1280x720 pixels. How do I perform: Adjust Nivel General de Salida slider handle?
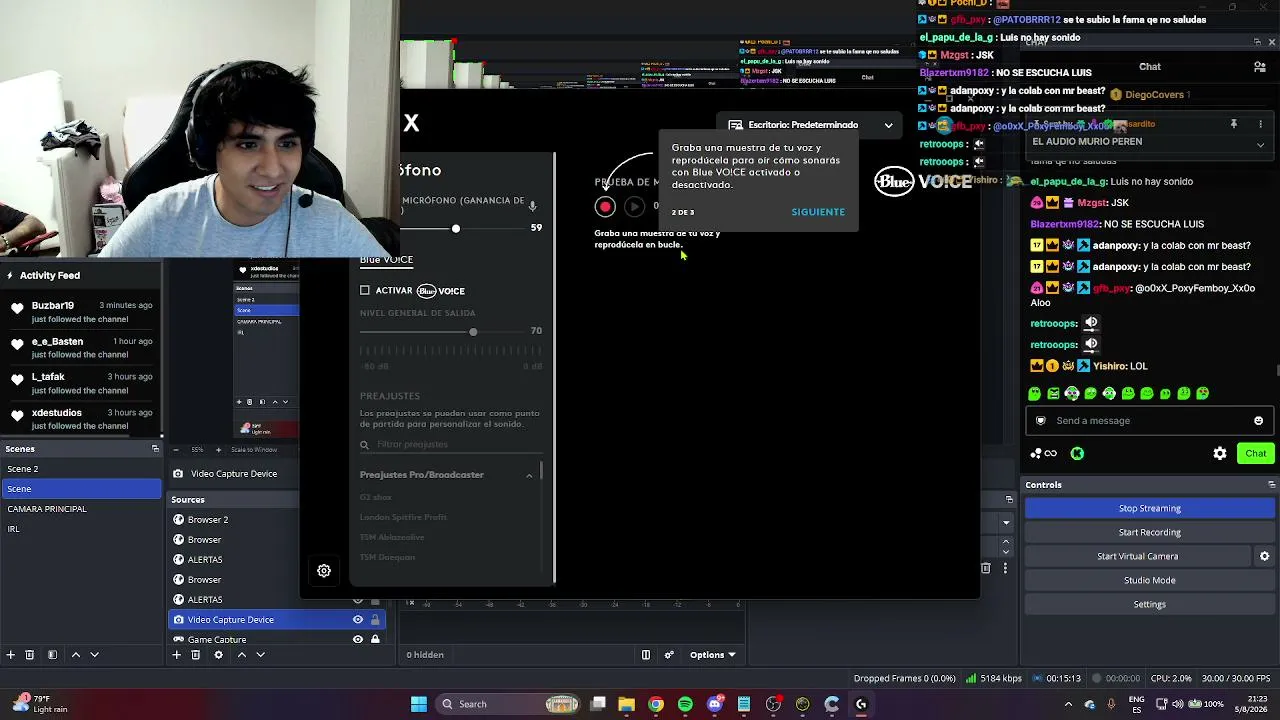(x=473, y=332)
